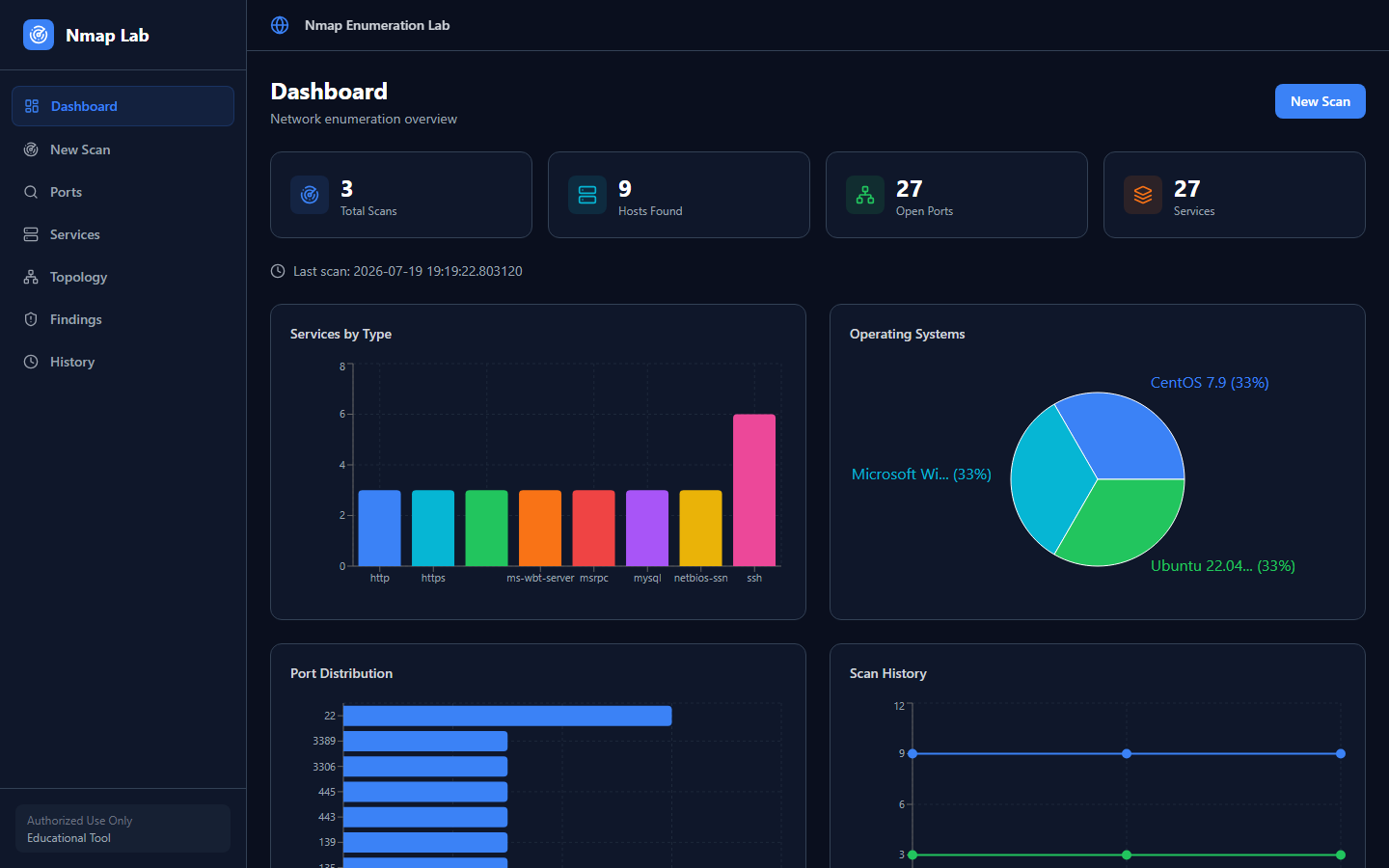Click the Topology network icon in sidebar
The image size is (1389, 868).
[x=31, y=277]
